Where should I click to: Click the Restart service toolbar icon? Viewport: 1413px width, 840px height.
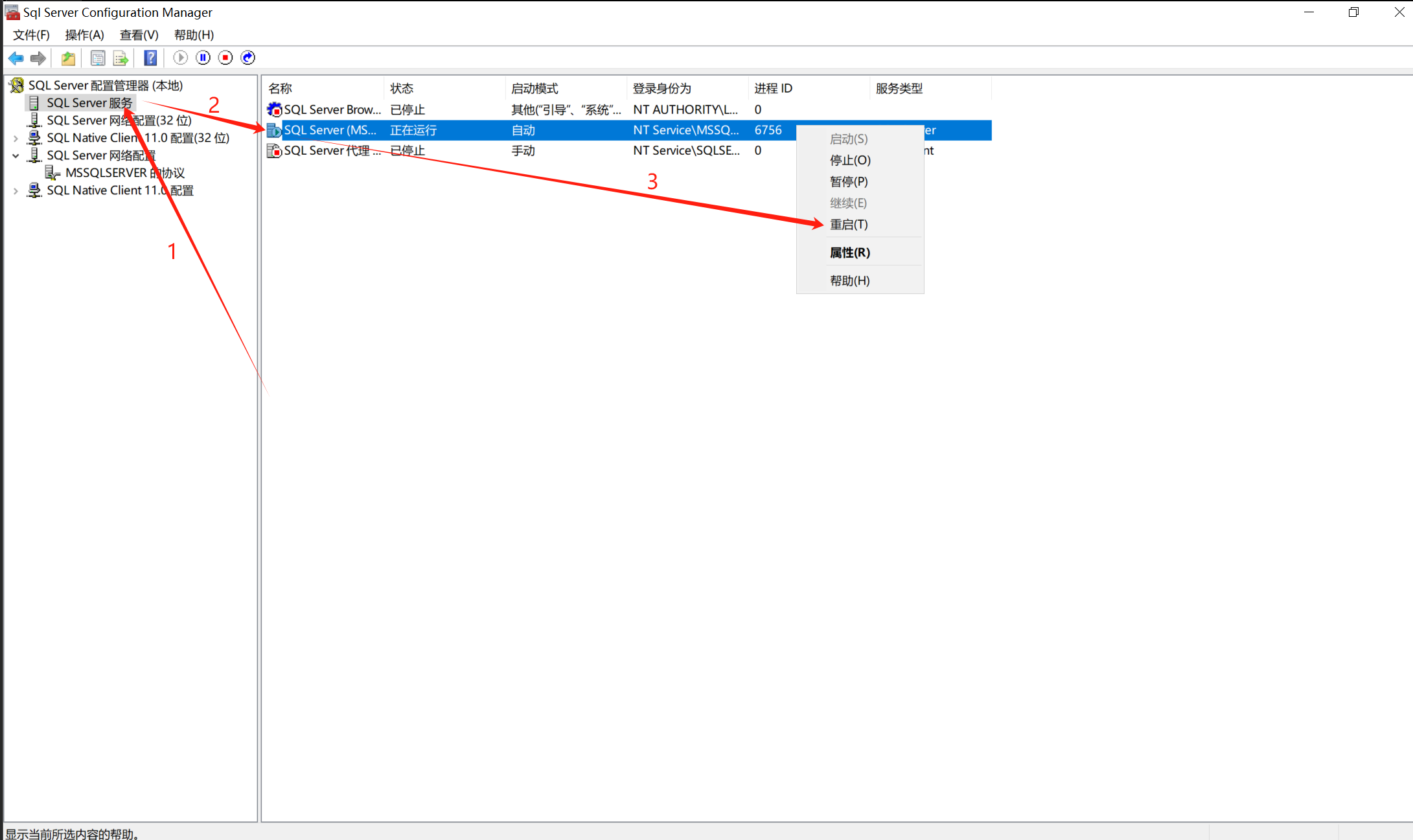(248, 58)
